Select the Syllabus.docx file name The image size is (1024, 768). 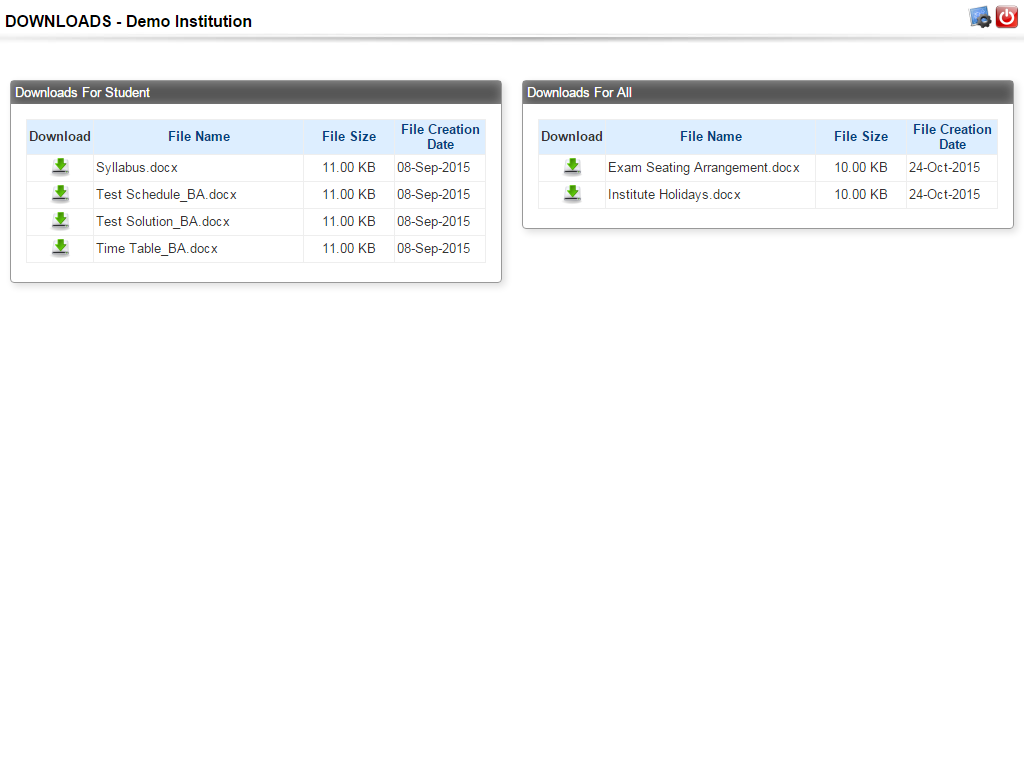pyautogui.click(x=136, y=168)
